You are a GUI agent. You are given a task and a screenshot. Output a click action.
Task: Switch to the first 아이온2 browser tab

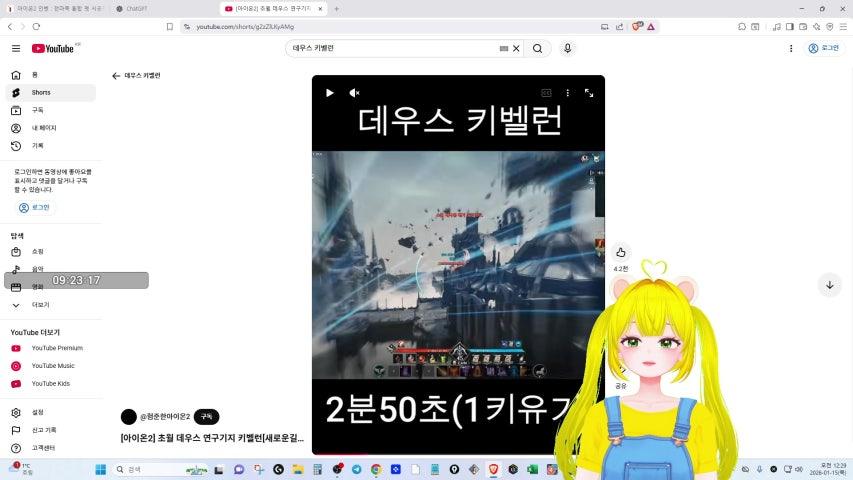point(54,9)
